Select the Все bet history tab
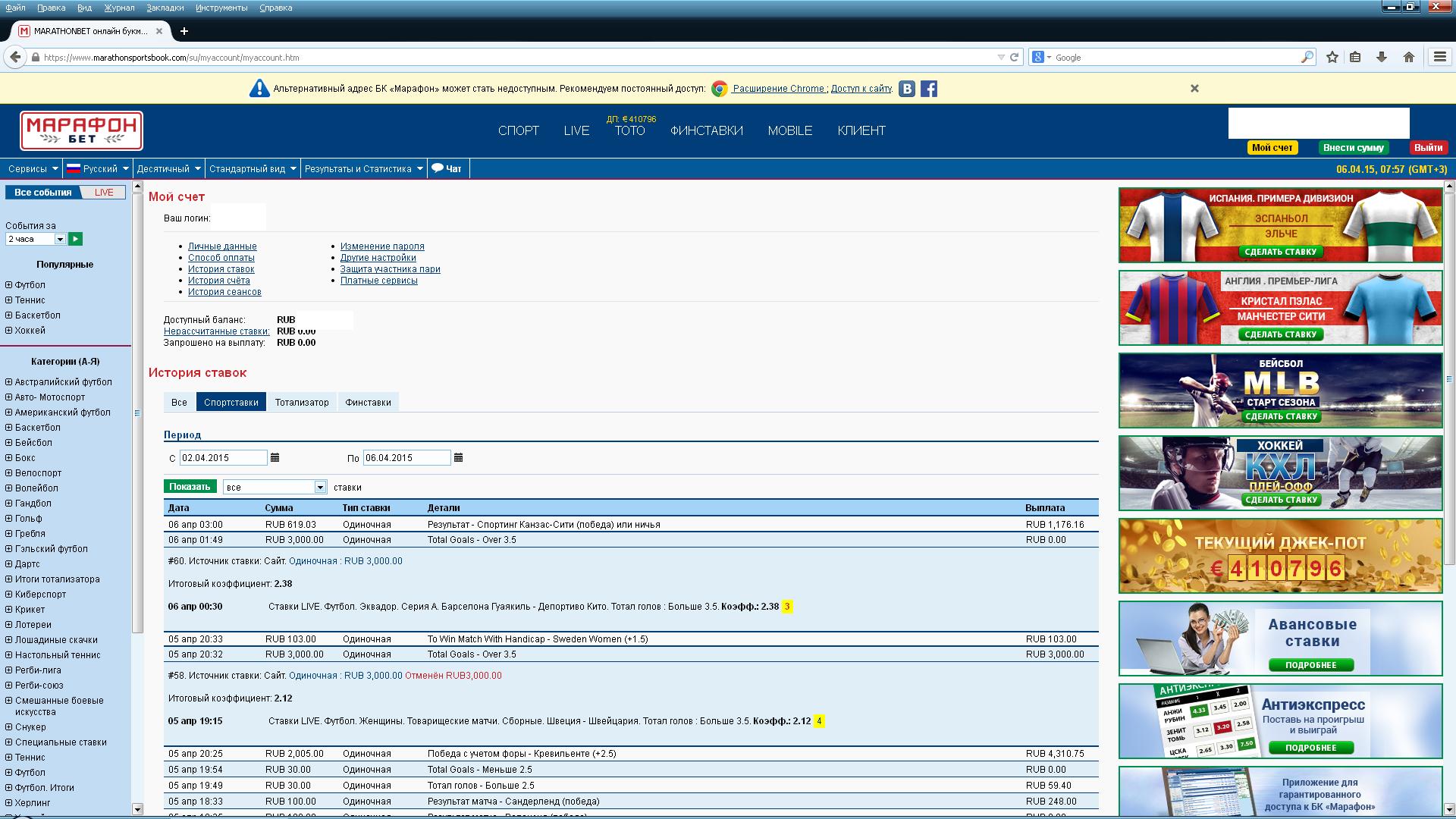Screen dimensions: 1456x819 tap(179, 402)
